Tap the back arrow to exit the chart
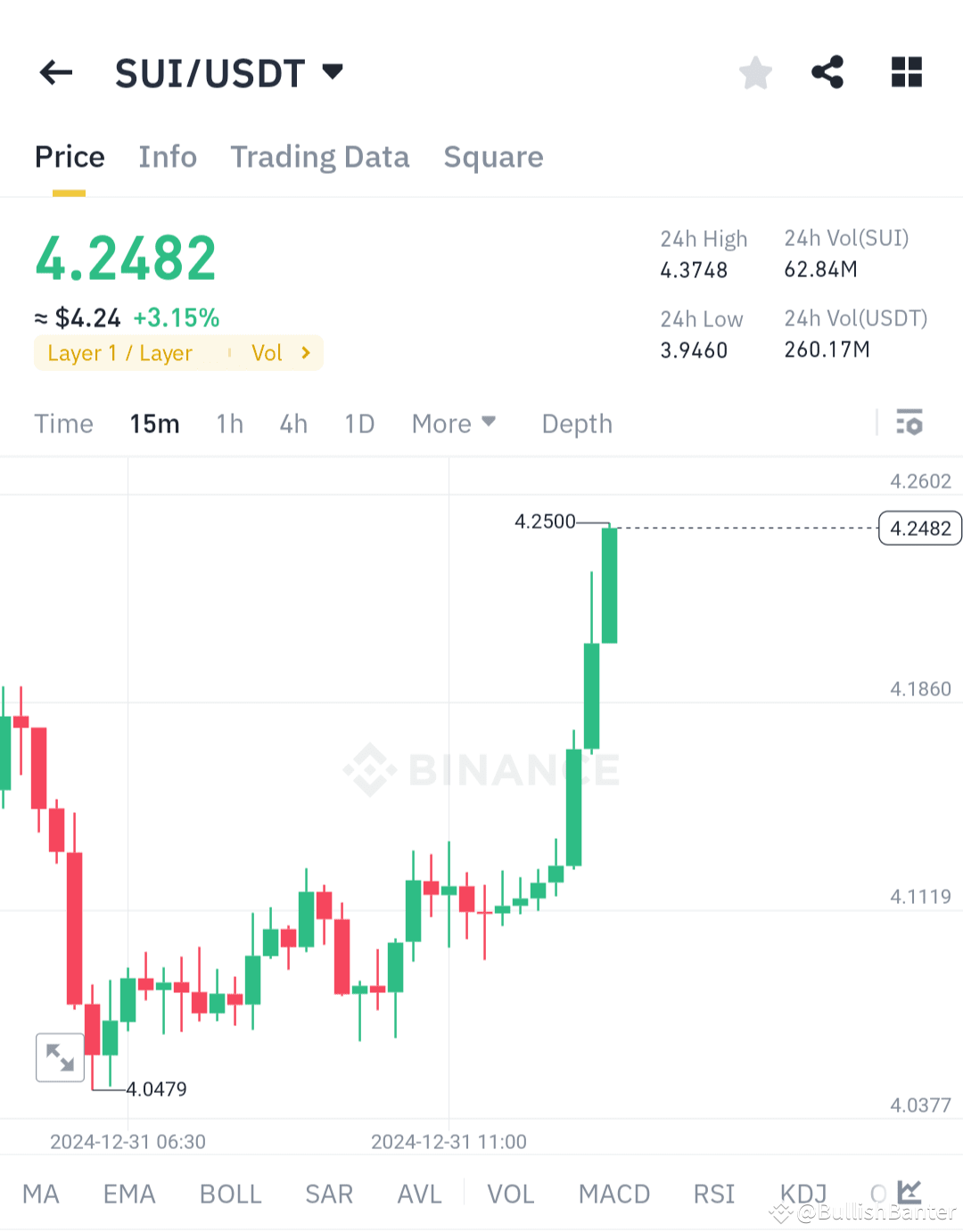This screenshot has height=1232, width=963. (x=55, y=72)
